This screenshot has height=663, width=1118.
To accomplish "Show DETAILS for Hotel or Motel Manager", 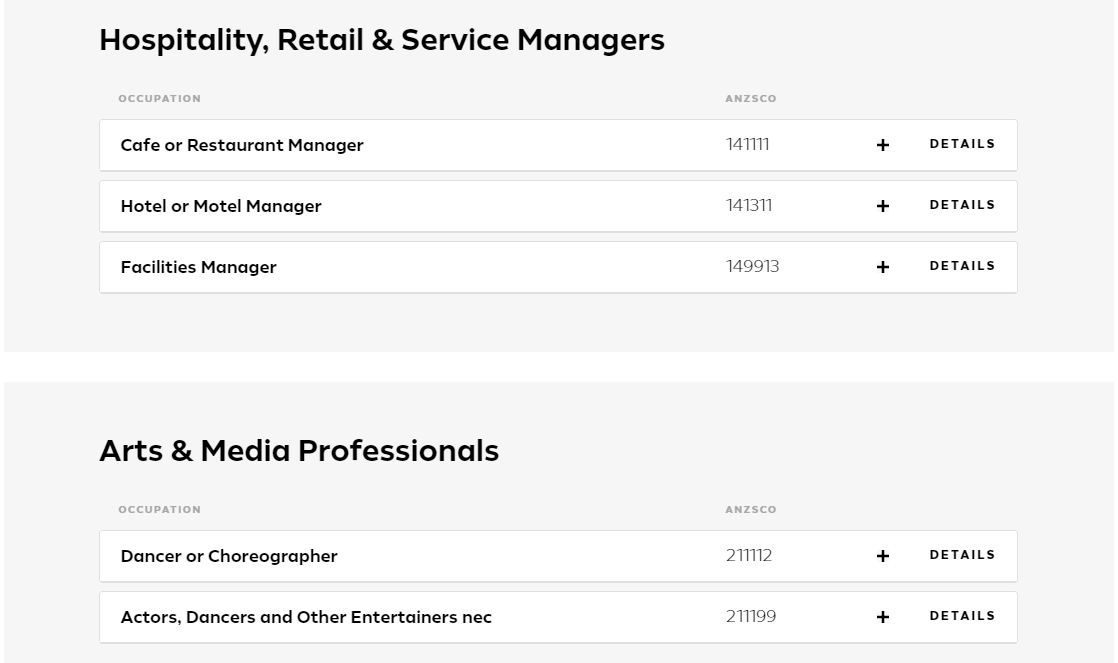I will coord(962,205).
